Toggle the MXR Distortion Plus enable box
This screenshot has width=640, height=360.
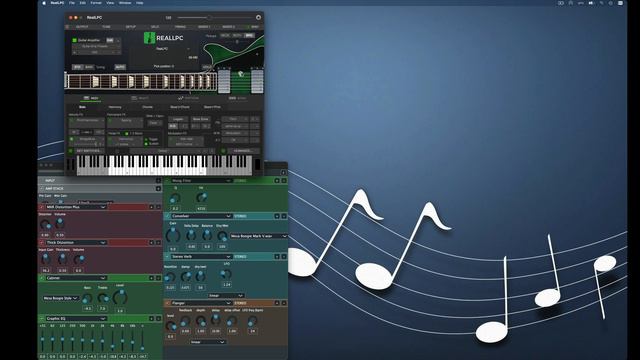41,207
